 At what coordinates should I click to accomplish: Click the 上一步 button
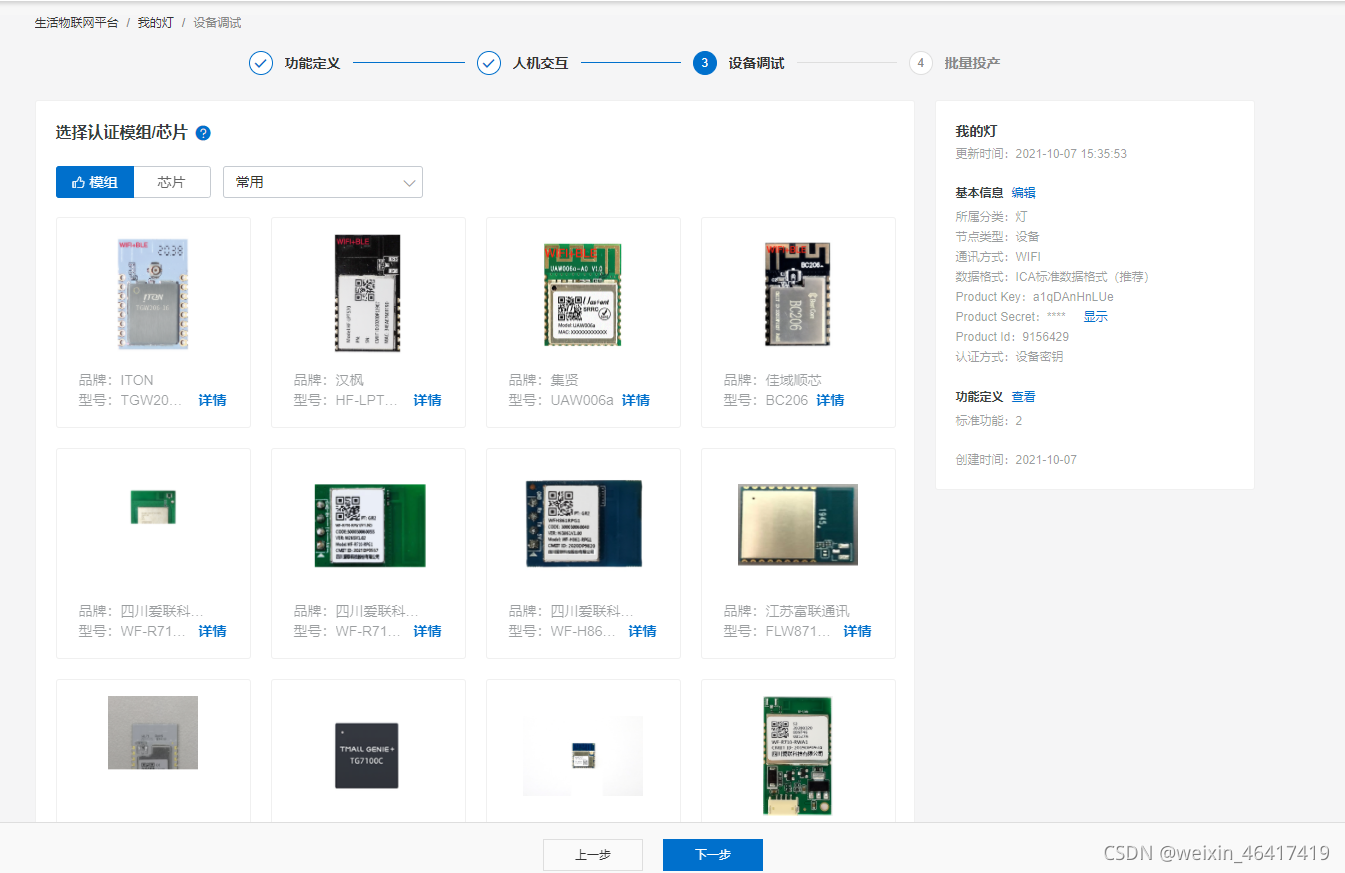593,855
